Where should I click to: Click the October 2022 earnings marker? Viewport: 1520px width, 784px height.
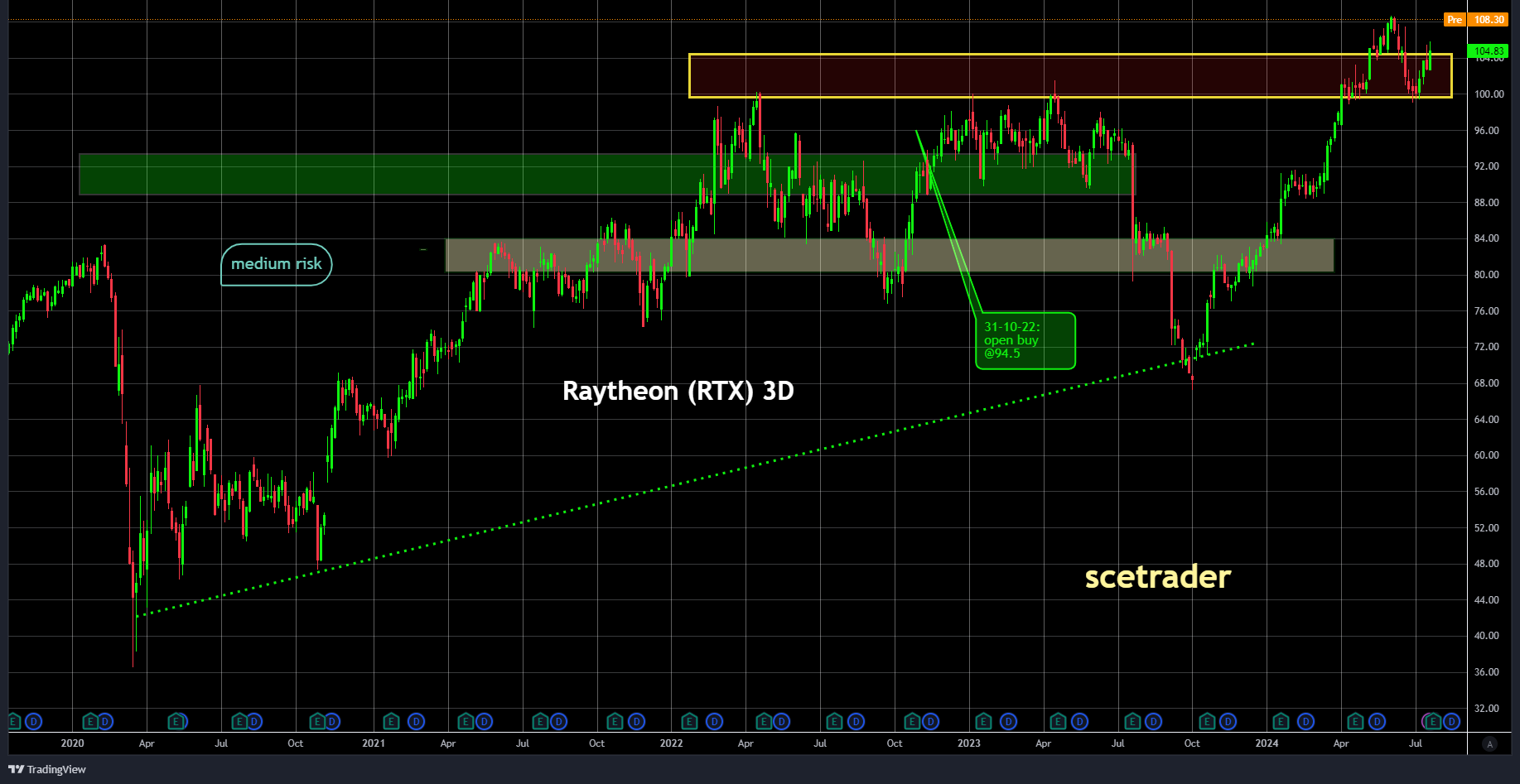tap(912, 722)
